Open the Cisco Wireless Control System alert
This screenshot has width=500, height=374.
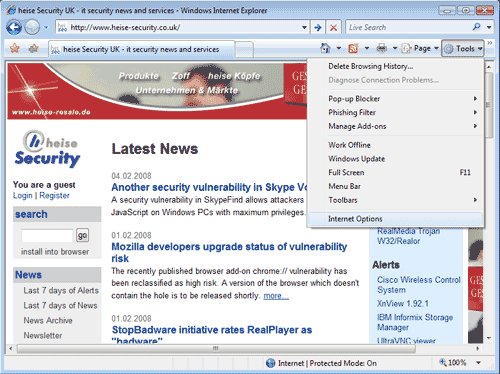(x=419, y=284)
